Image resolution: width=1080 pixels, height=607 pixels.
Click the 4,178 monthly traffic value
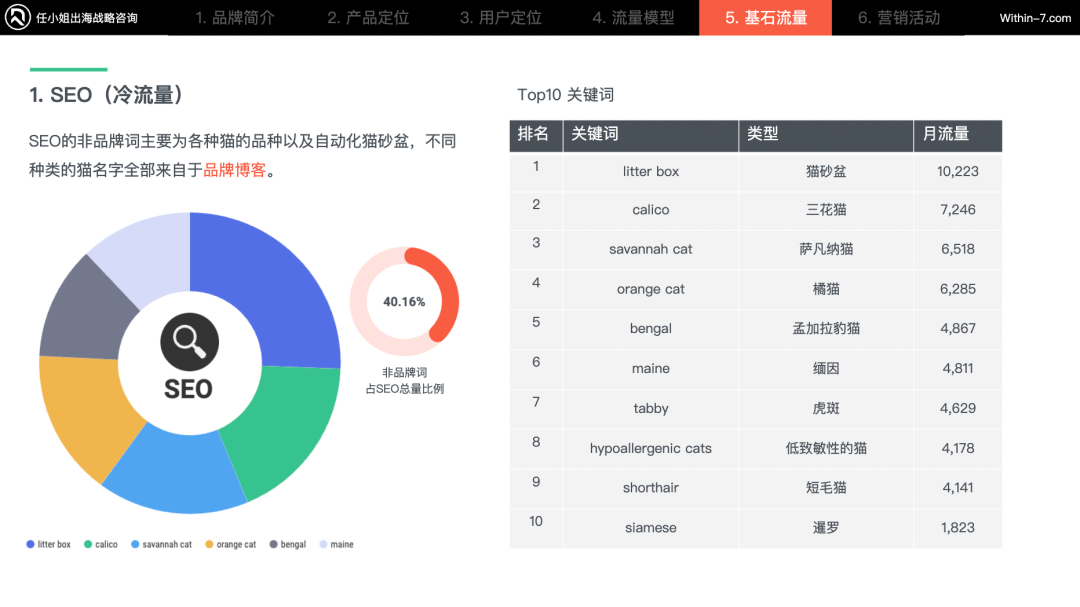pos(958,449)
